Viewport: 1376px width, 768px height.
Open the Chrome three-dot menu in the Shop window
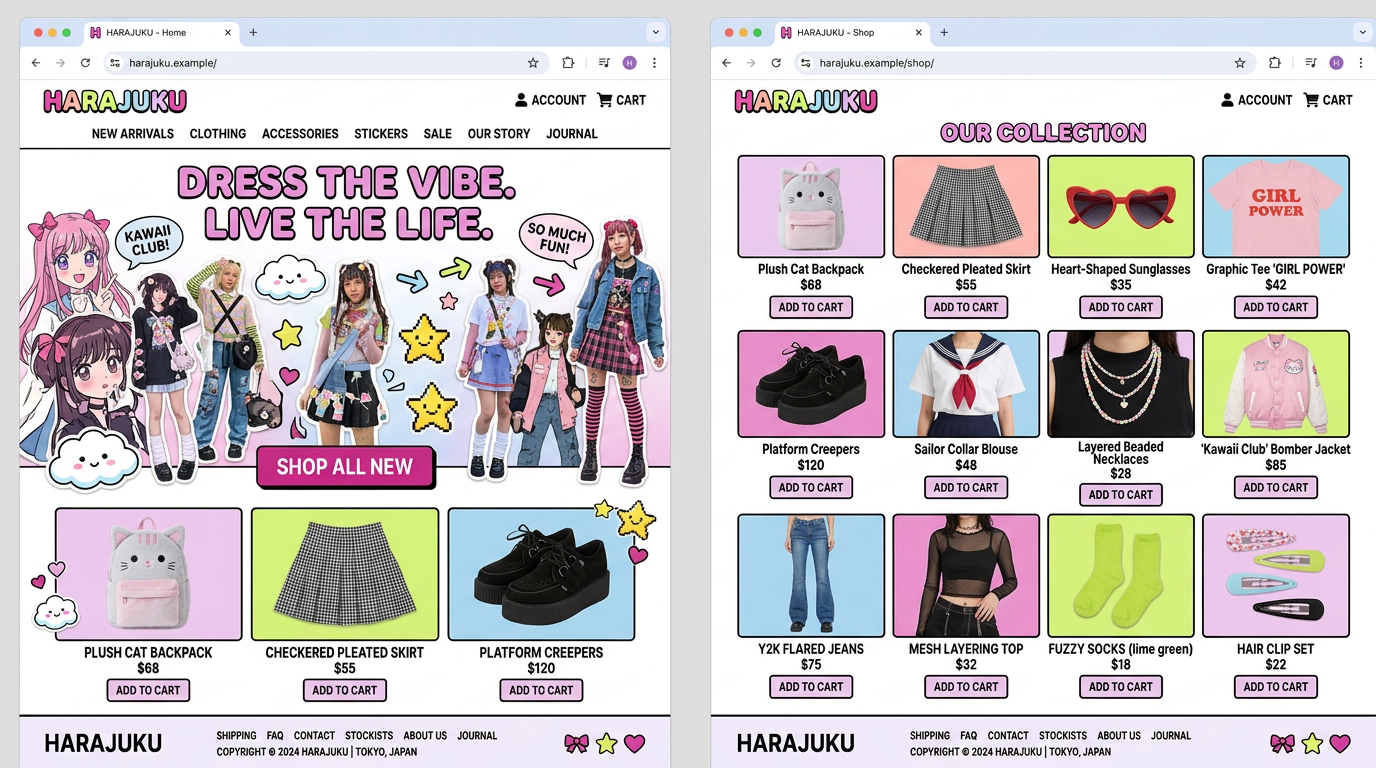[x=1360, y=63]
